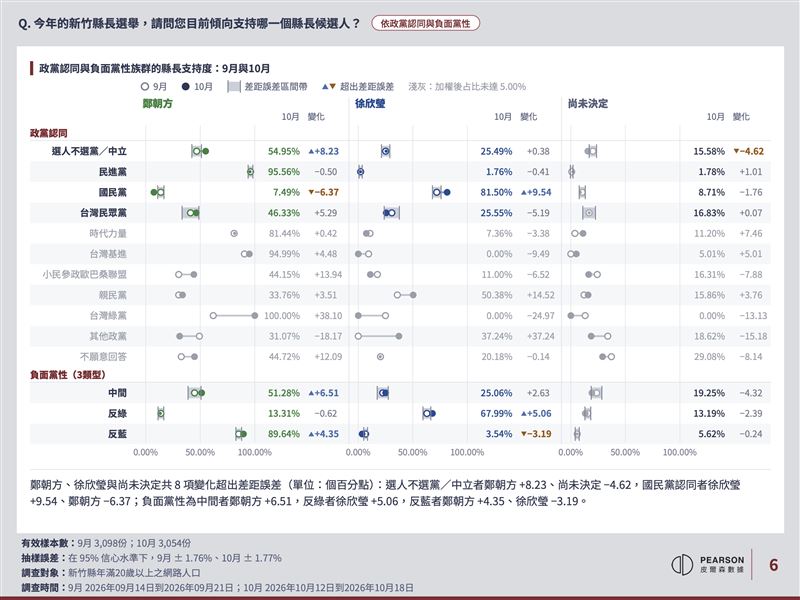Click the 有效樣本數 footnote line
The height and width of the screenshot is (600, 800).
click(106, 543)
